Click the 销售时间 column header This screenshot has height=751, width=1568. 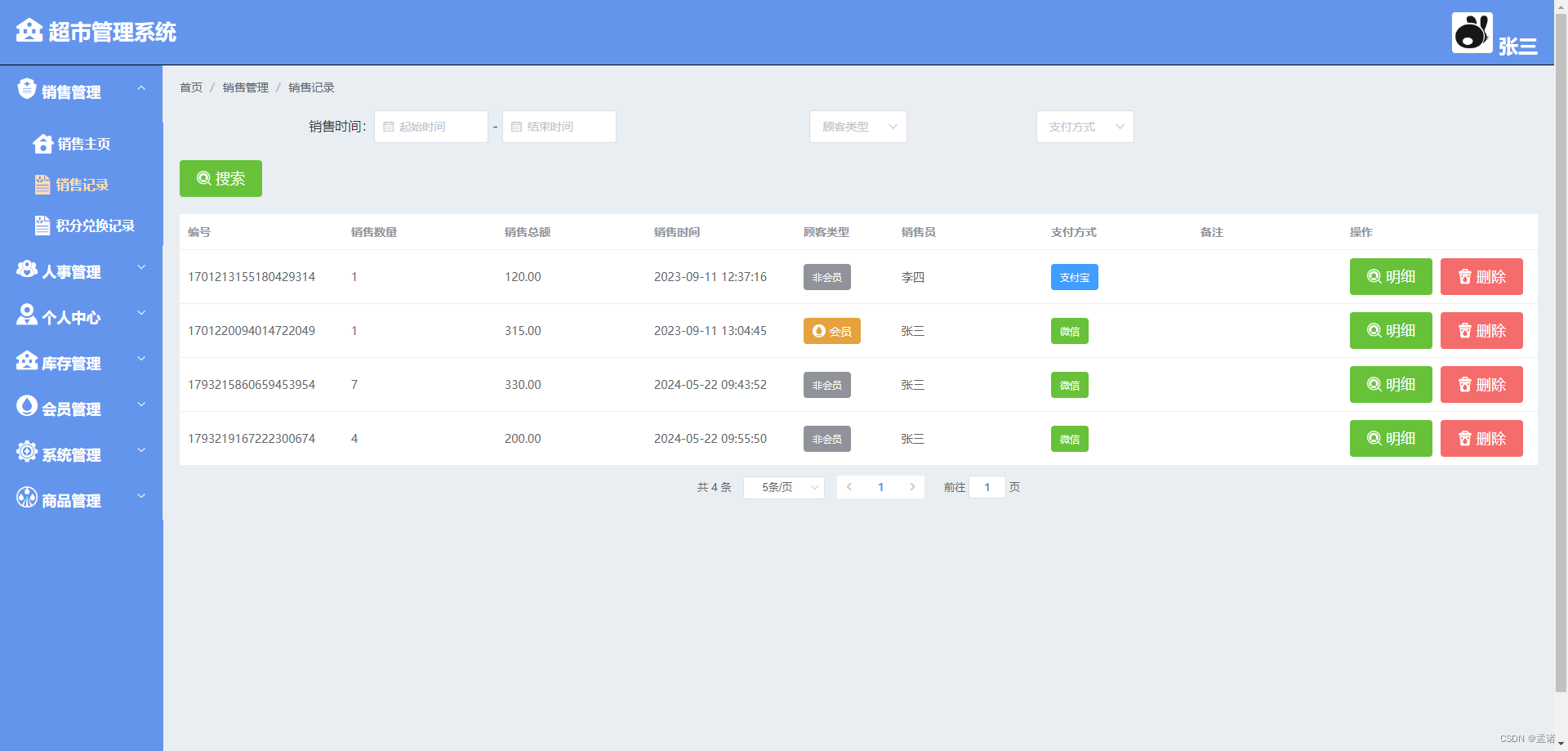677,232
